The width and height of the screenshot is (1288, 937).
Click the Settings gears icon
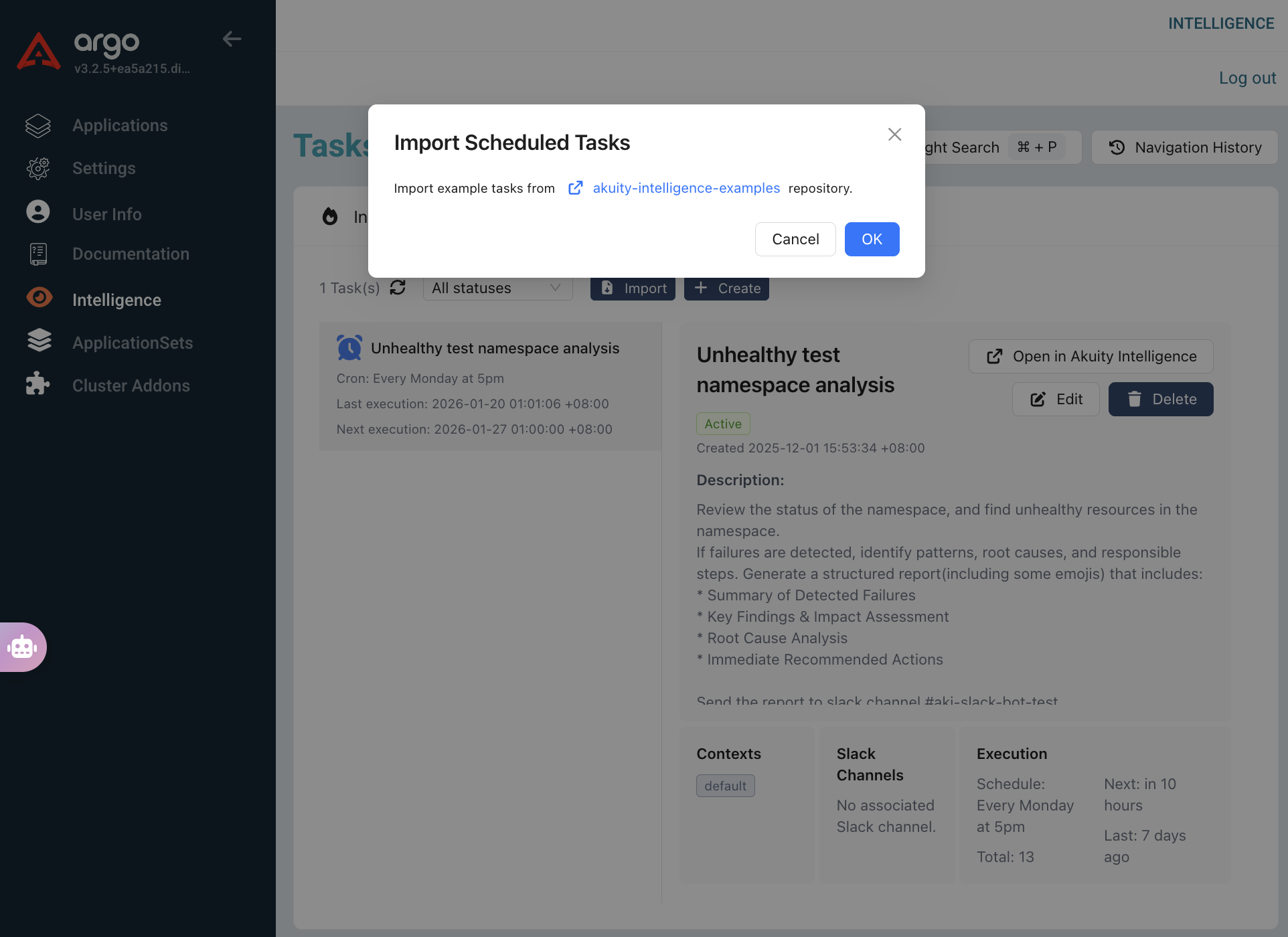[38, 168]
